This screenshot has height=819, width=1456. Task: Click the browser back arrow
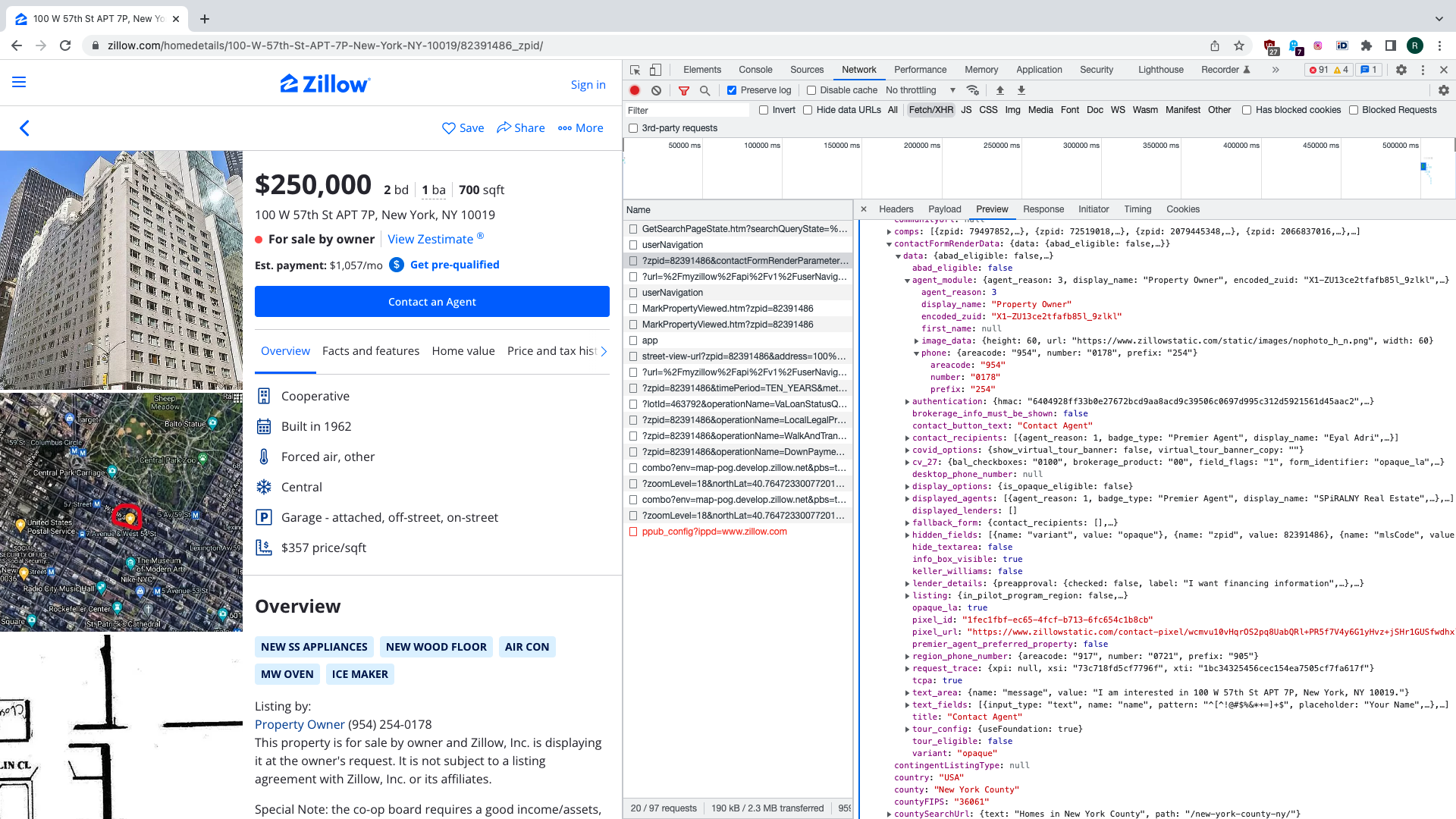pos(17,45)
